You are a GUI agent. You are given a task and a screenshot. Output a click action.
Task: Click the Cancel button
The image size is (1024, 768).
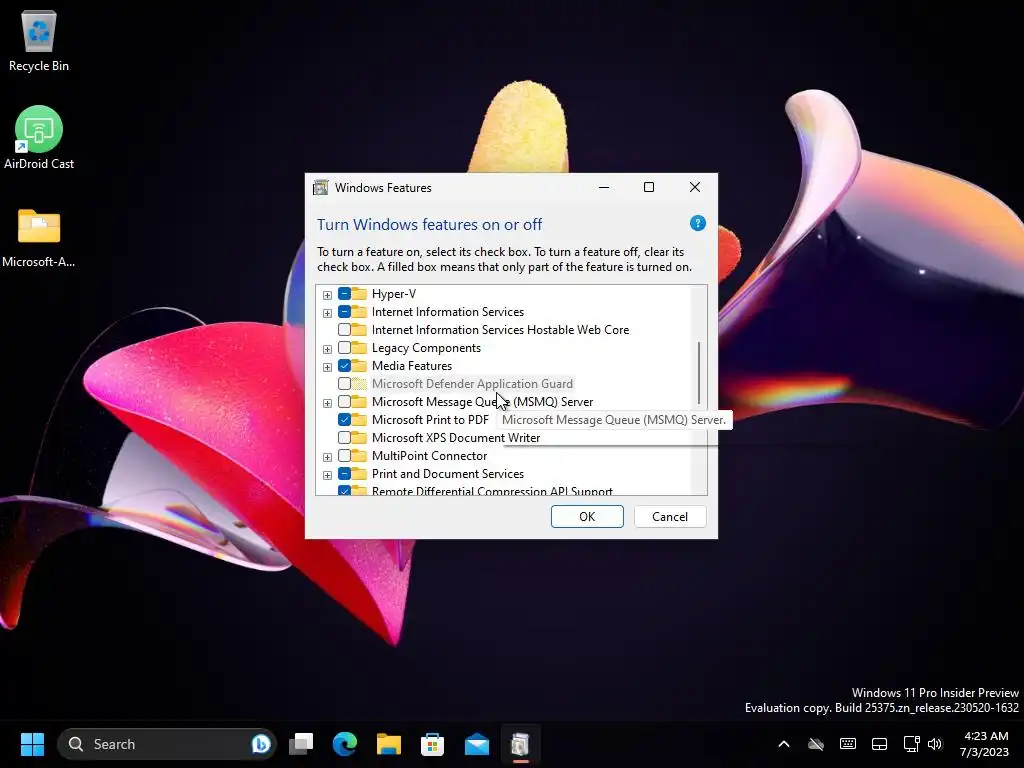point(670,517)
